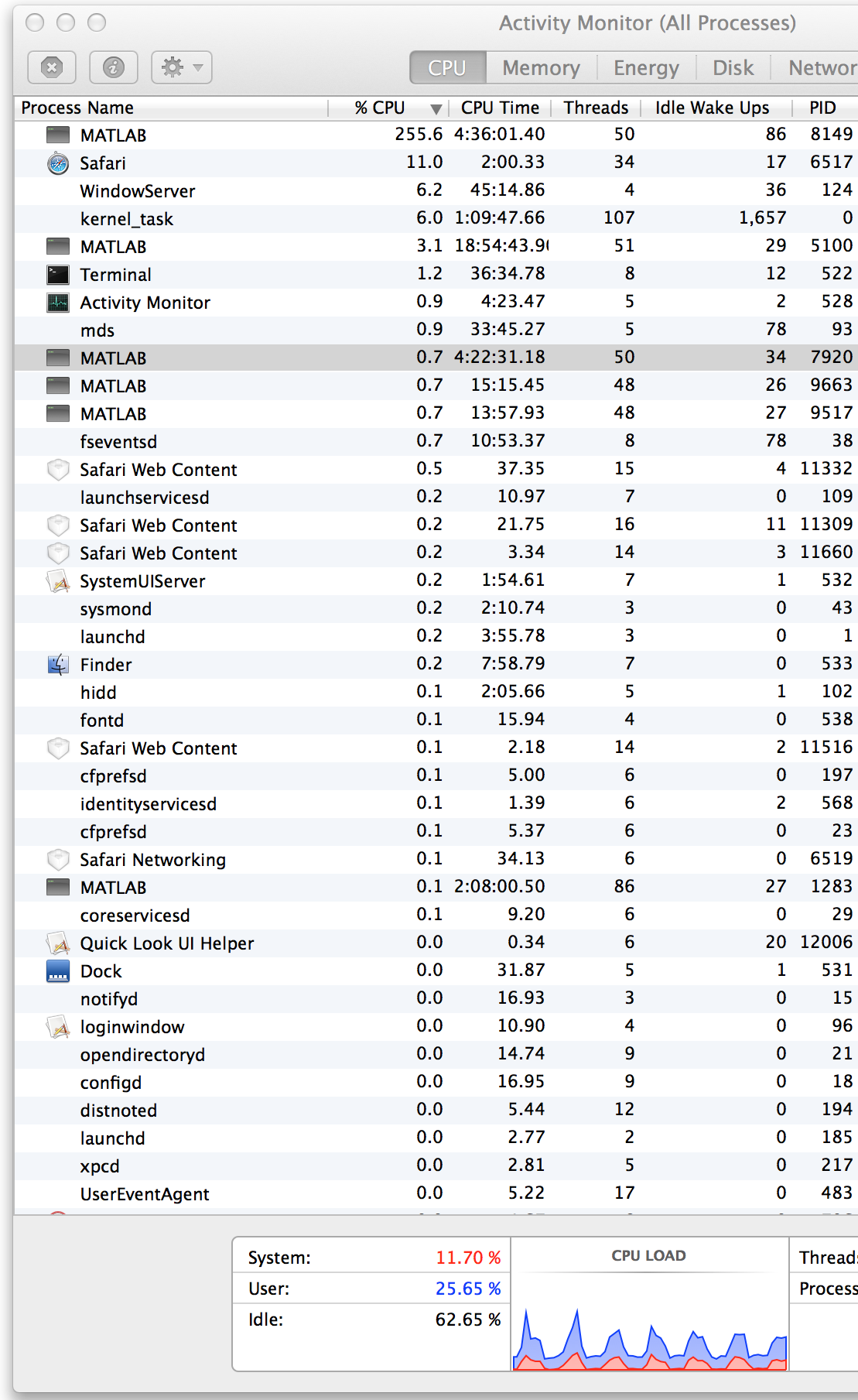Select the mds process name
Image resolution: width=858 pixels, height=1400 pixels.
pos(97,330)
